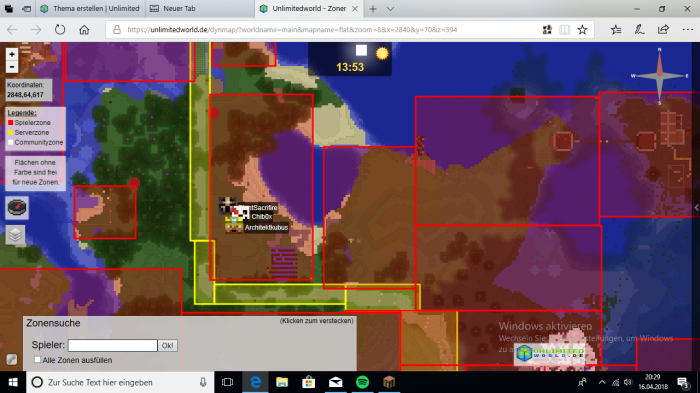The height and width of the screenshot is (393, 700).
Task: Open the Windows Start menu
Action: click(13, 382)
